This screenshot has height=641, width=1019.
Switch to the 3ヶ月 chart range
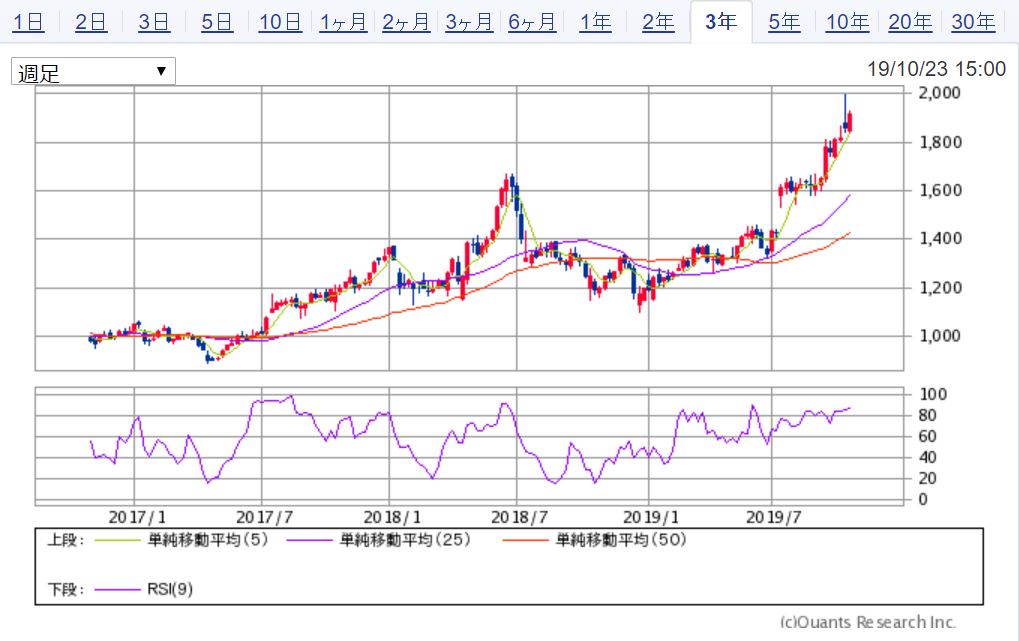(469, 22)
